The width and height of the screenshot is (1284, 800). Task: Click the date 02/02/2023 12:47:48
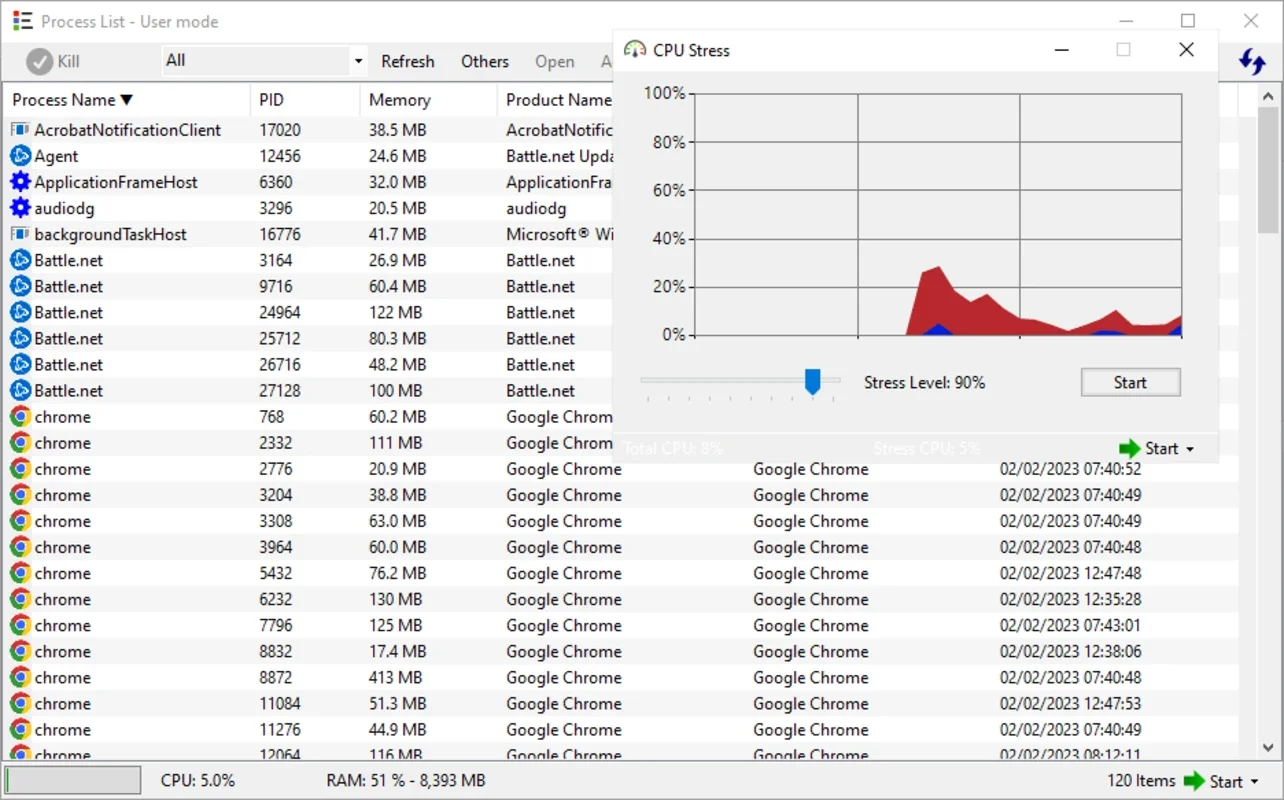coord(1070,573)
